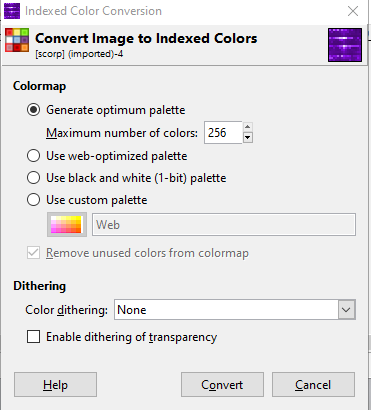The height and width of the screenshot is (410, 371).
Task: Click the purple GIMP icon in title bar
Action: (12, 11)
